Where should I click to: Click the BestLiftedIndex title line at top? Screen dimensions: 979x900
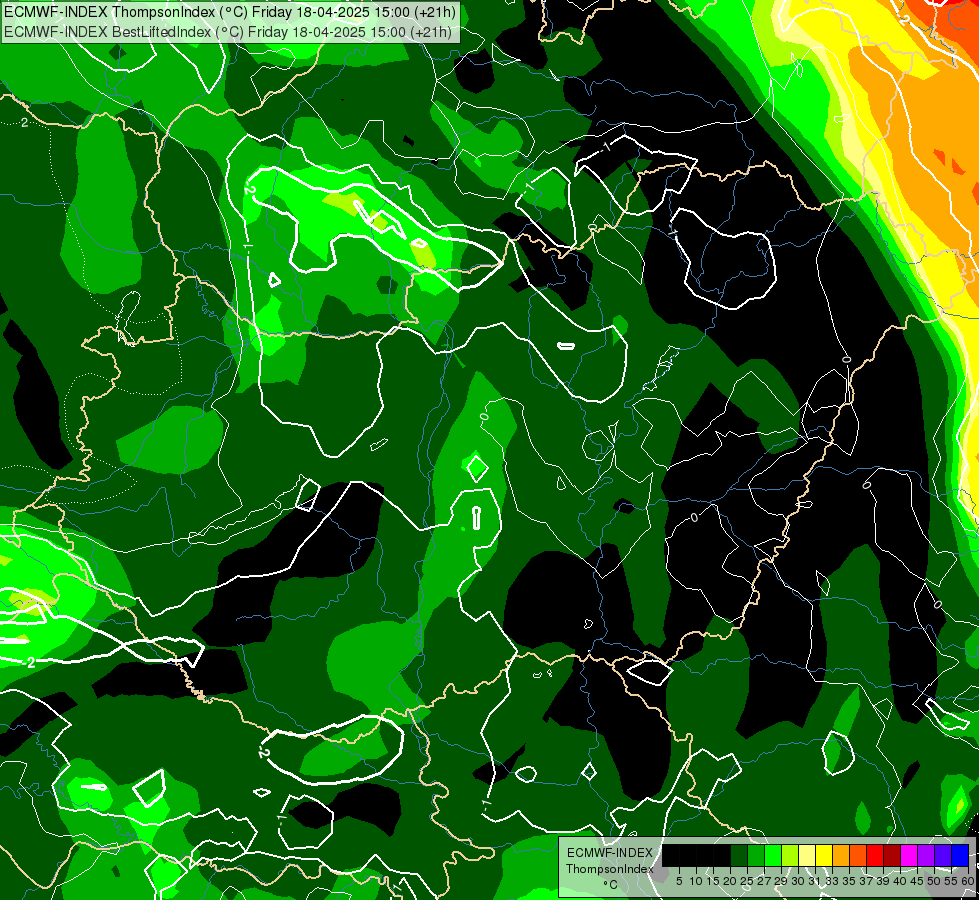tap(228, 32)
